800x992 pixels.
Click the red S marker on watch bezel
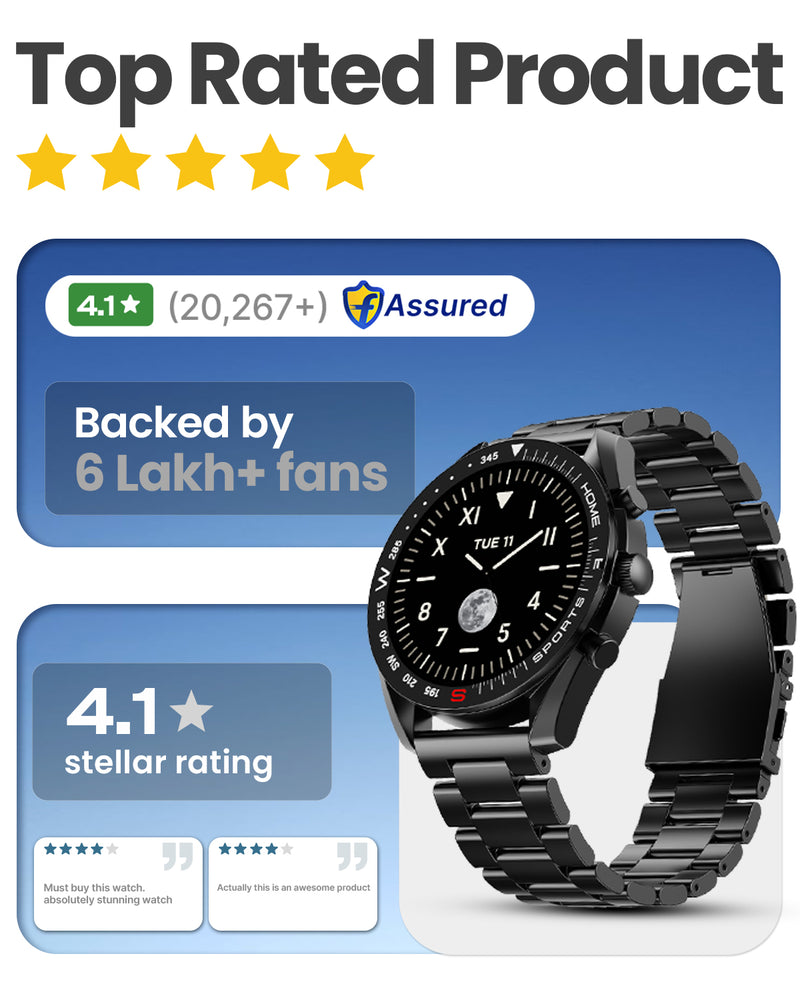coord(458,696)
